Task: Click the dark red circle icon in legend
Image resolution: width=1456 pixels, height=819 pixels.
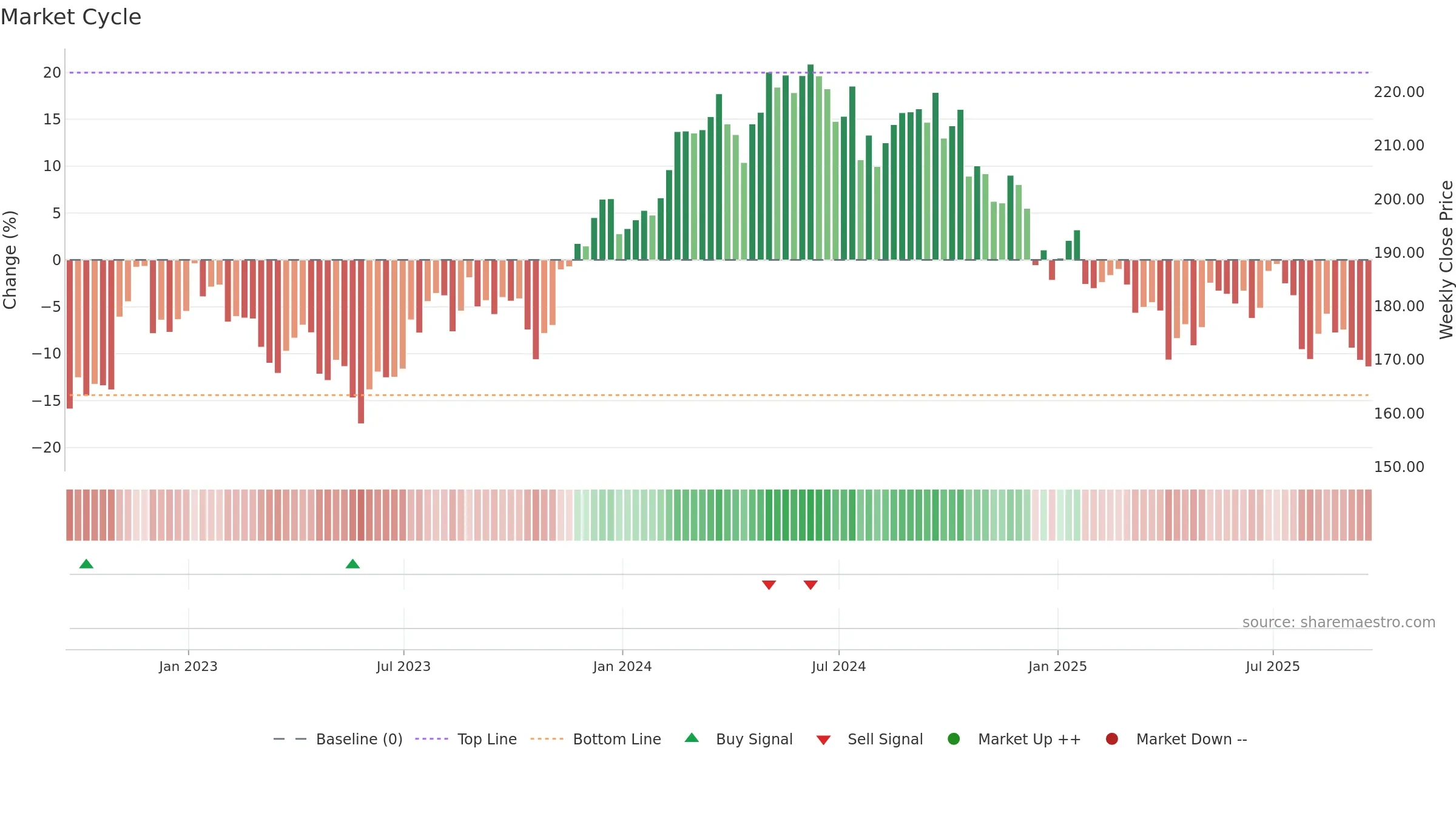Action: pos(1112,739)
